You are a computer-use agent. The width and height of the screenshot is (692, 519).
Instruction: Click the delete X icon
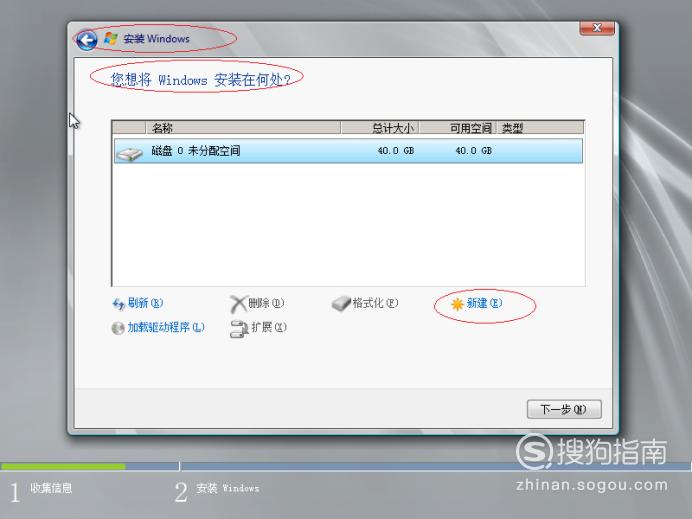pos(238,304)
